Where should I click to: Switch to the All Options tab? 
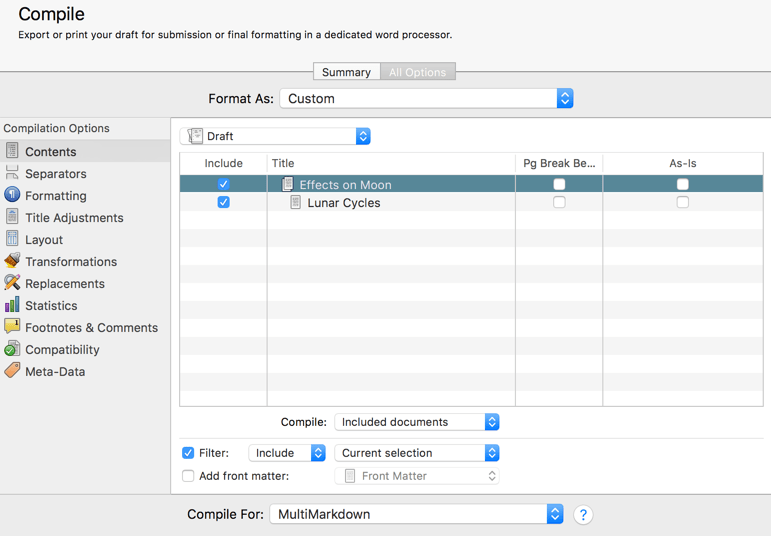417,72
